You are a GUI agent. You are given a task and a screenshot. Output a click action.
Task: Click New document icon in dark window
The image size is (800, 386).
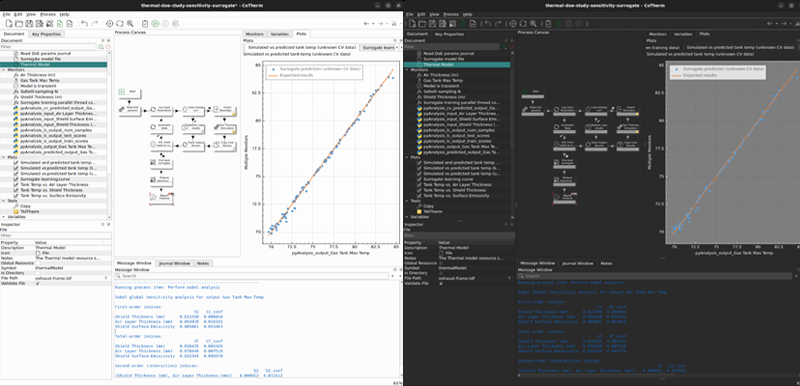[x=412, y=24]
